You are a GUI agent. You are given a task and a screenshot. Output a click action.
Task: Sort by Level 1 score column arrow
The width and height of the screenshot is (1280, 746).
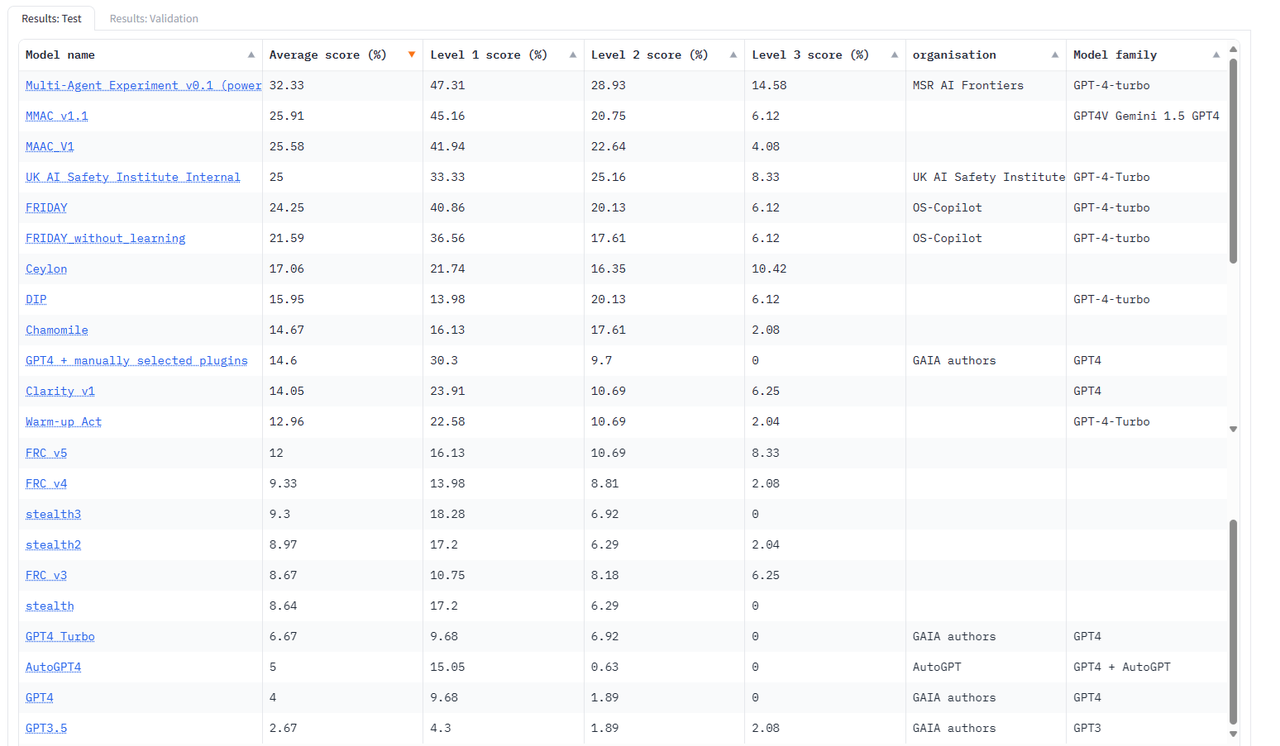[x=573, y=55]
